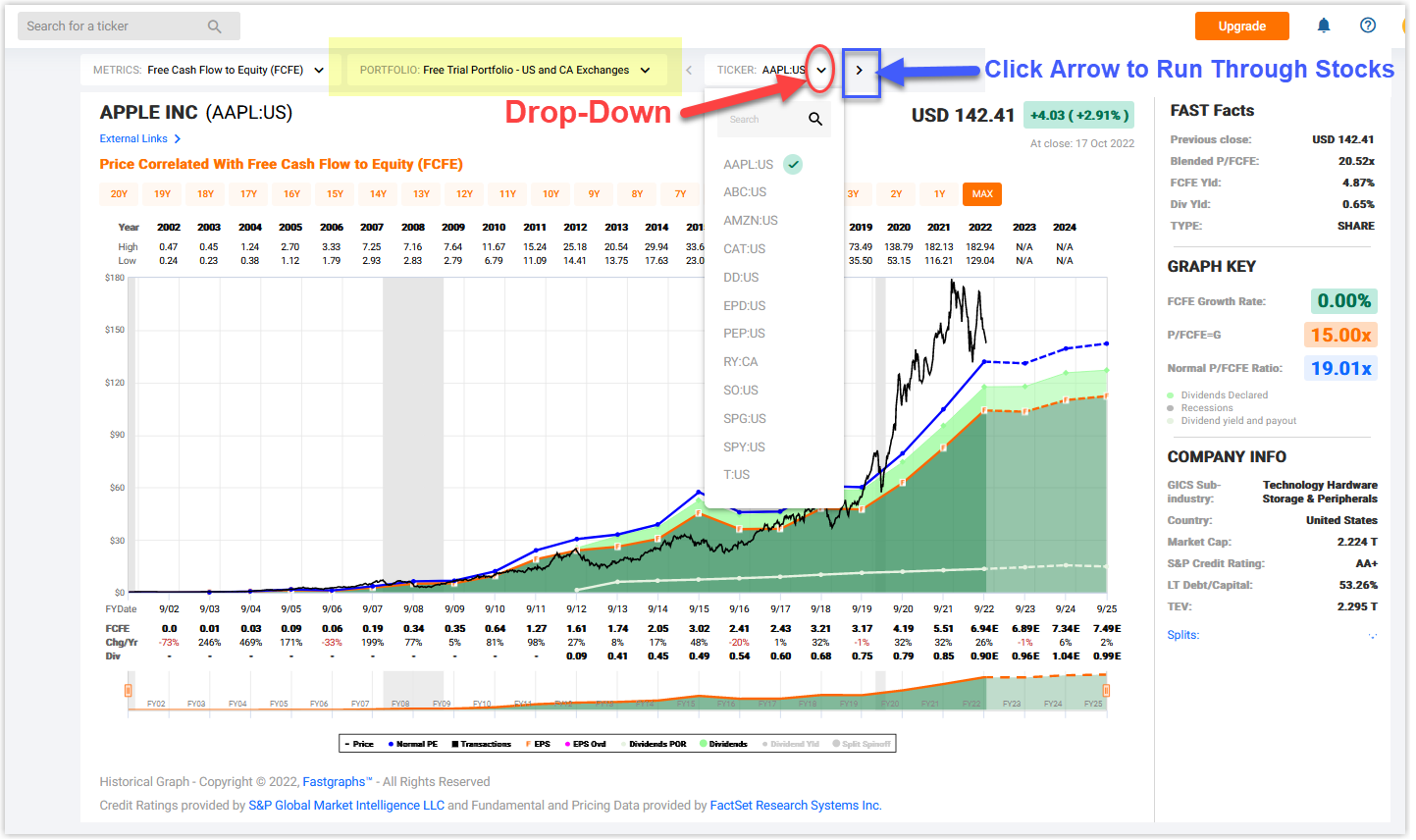Click the External Links chevron arrow
Viewport: 1416px width, 840px height.
click(x=177, y=139)
